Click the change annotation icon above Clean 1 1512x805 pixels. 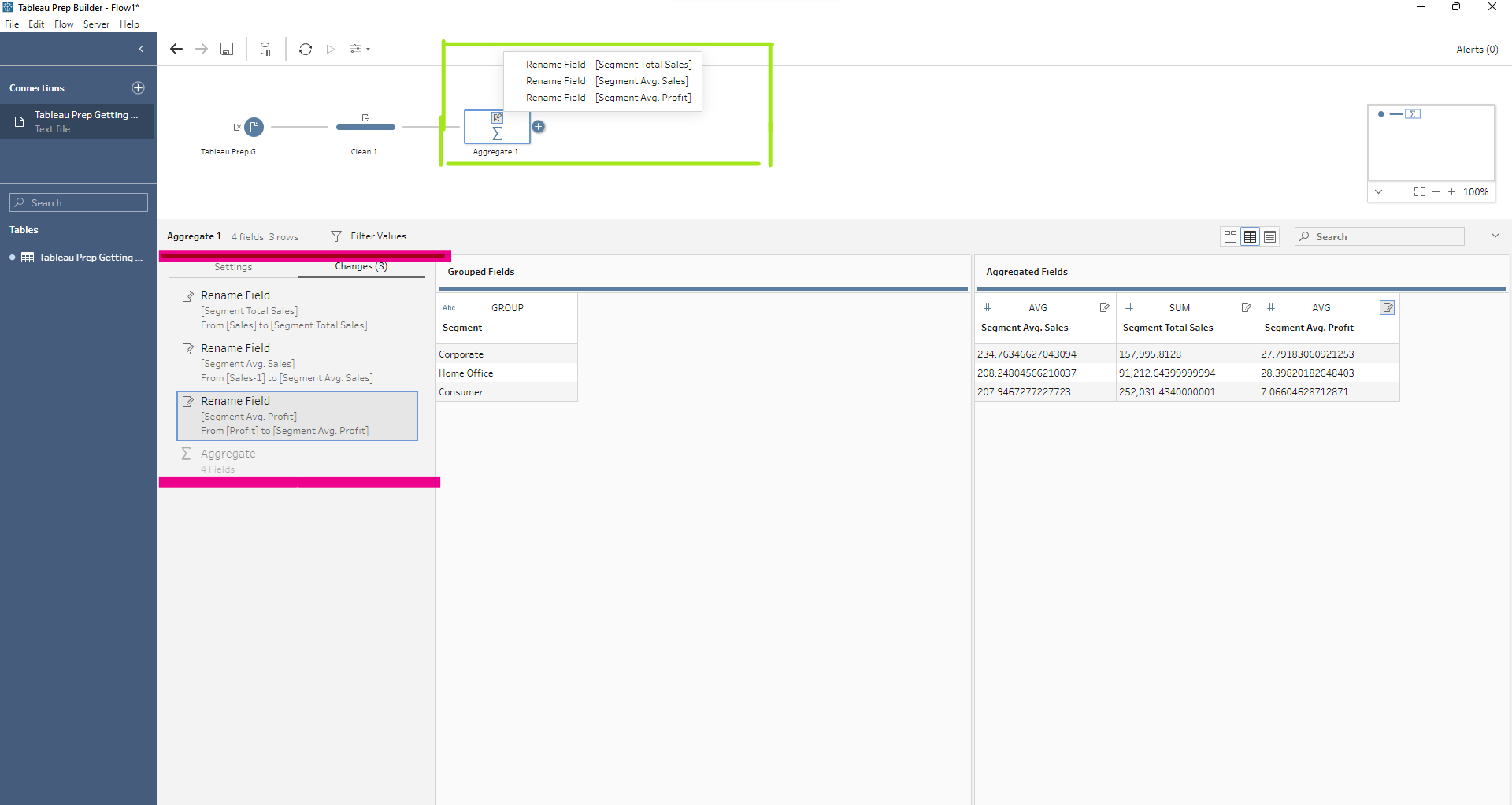tap(365, 117)
